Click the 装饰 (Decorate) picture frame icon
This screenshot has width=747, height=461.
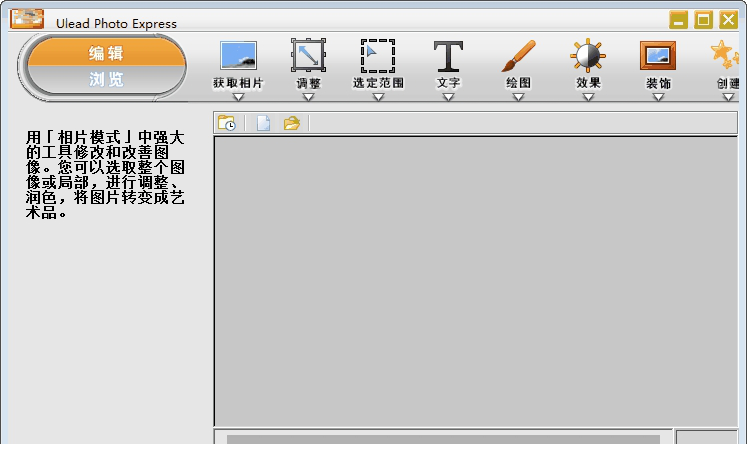tap(658, 56)
